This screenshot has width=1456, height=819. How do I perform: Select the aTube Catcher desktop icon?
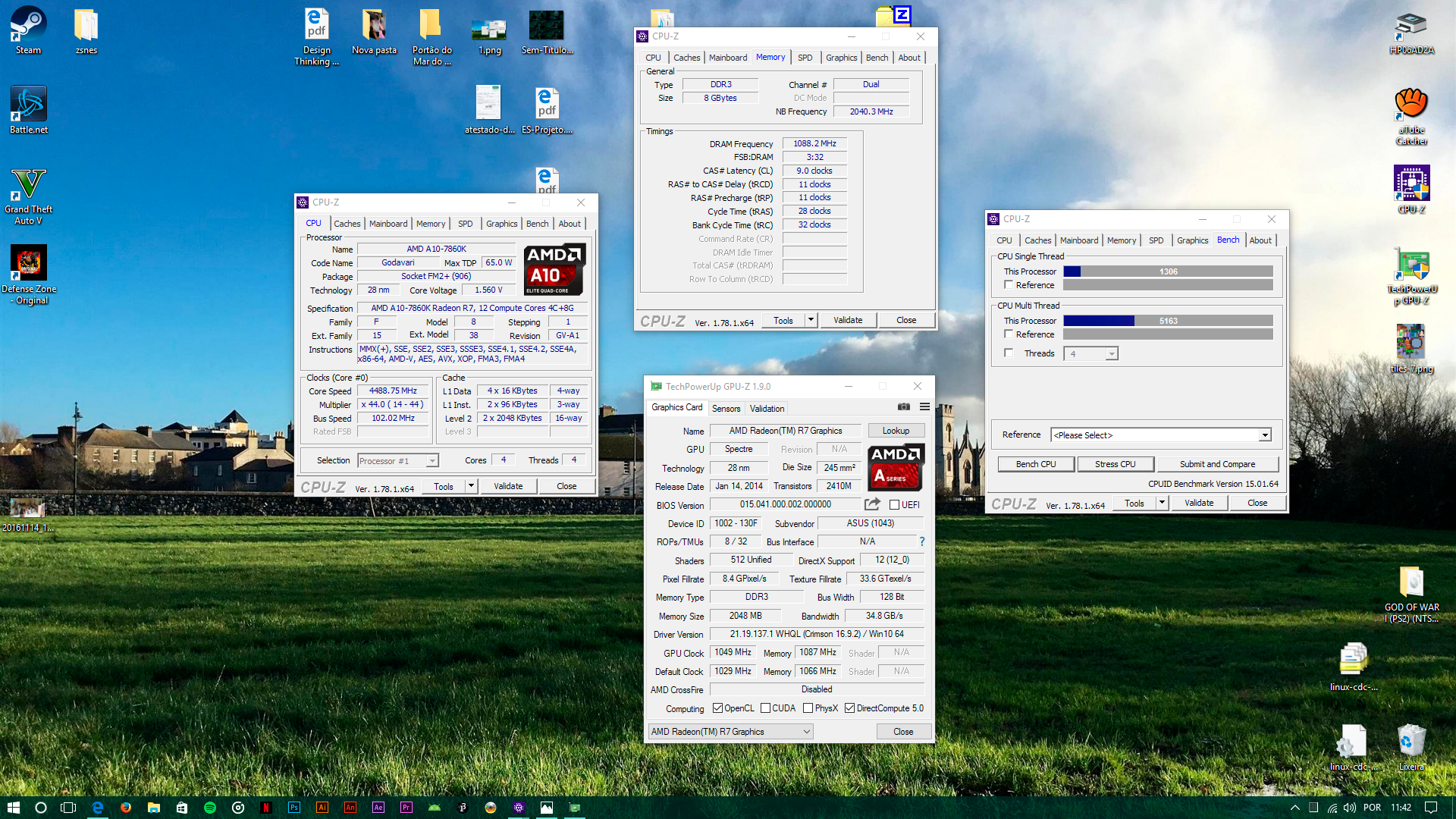click(x=1411, y=116)
